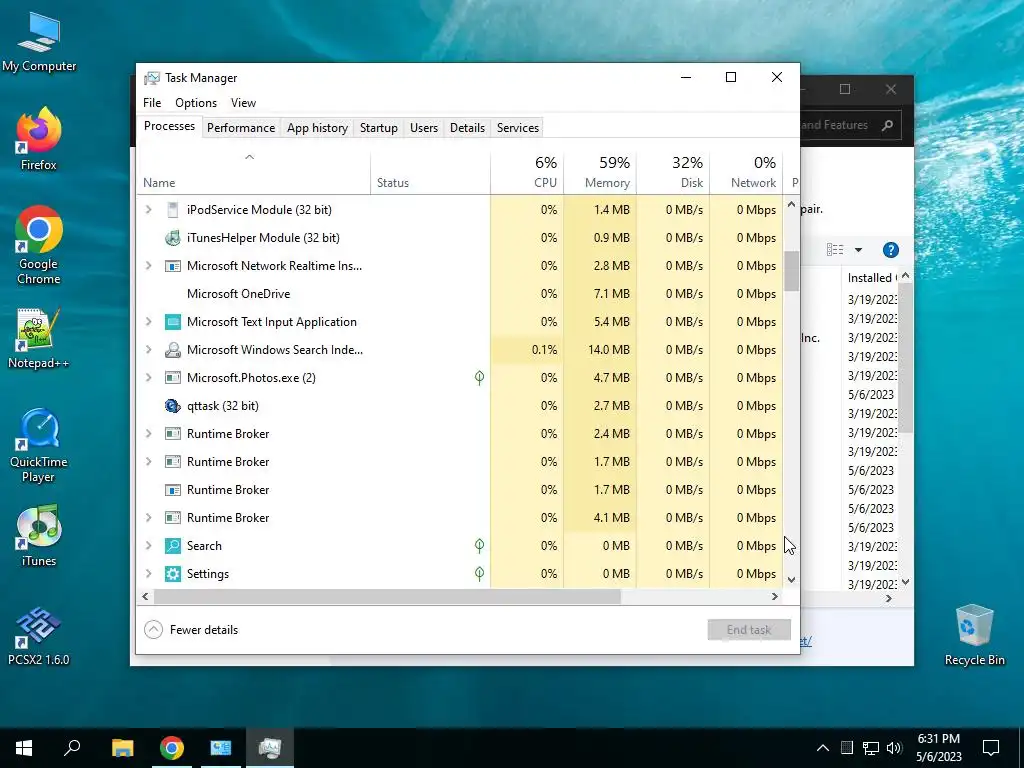Click the green leaf icon on Microsoft.Photos.exe row

pos(479,377)
